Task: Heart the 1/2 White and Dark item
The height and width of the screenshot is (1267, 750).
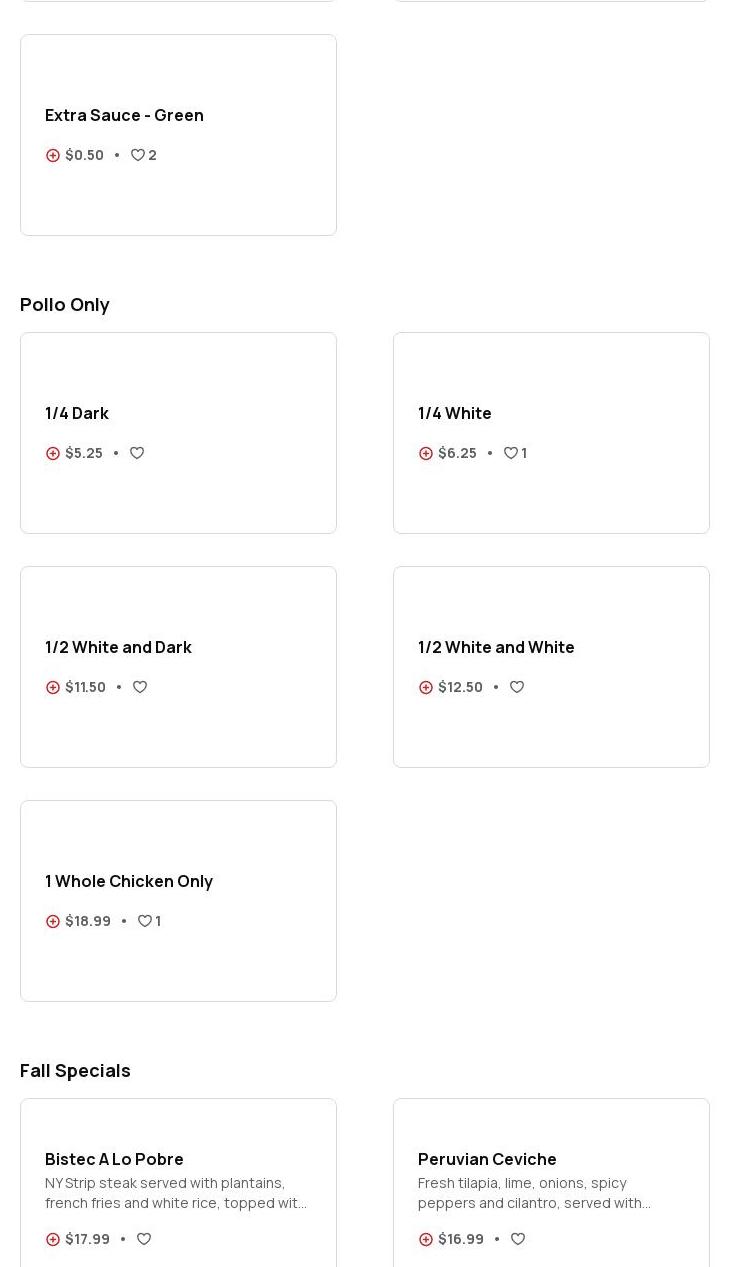Action: pos(140,687)
